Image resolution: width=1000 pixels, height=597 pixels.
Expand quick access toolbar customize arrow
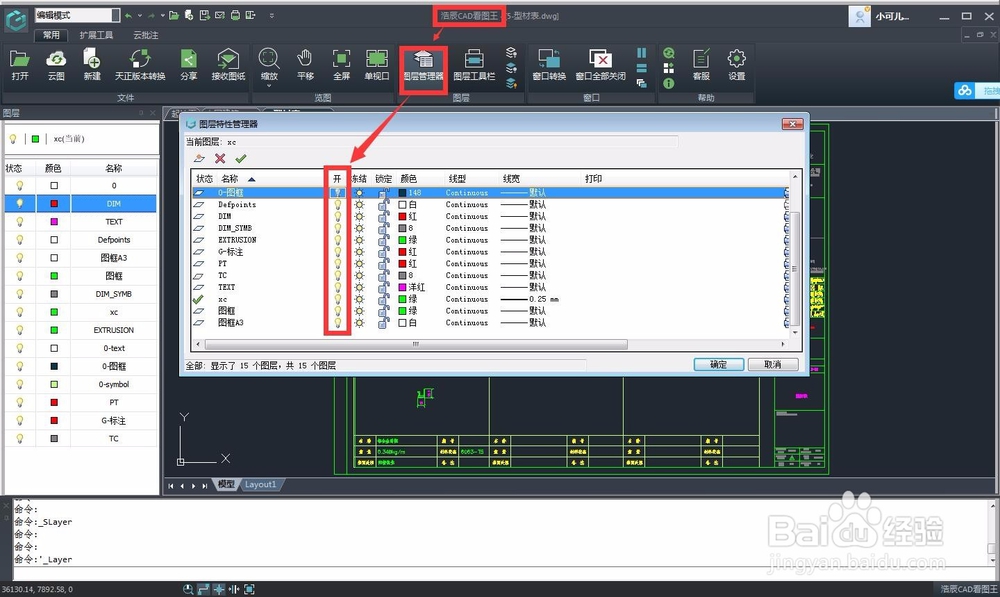point(272,15)
